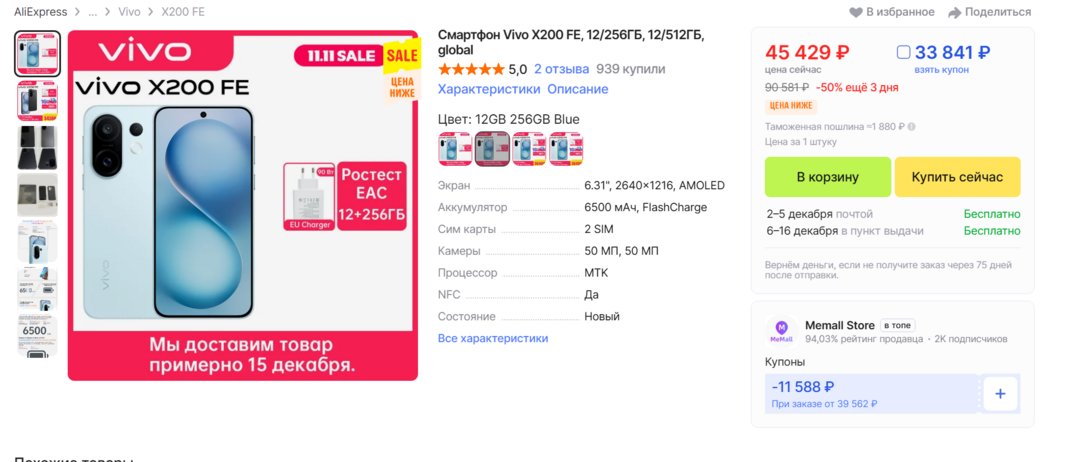Jump to 'Характеристики' section tab
This screenshot has height=462, width=1090.
click(488, 89)
